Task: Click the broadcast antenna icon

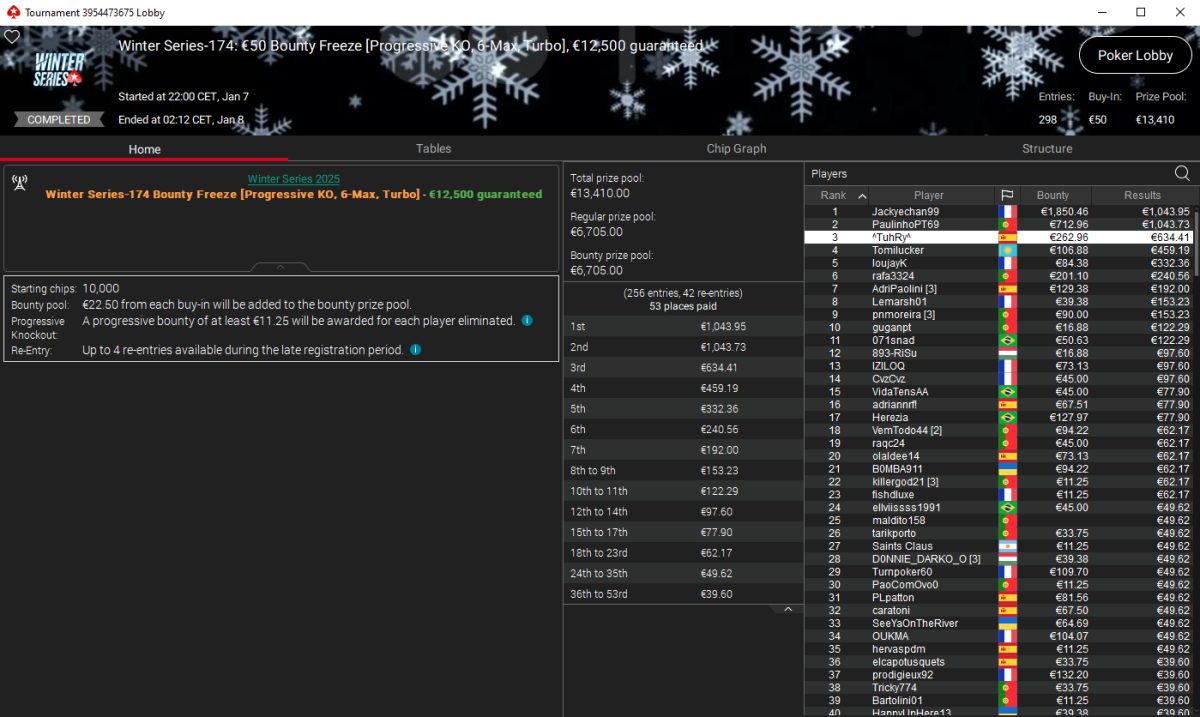Action: click(19, 182)
